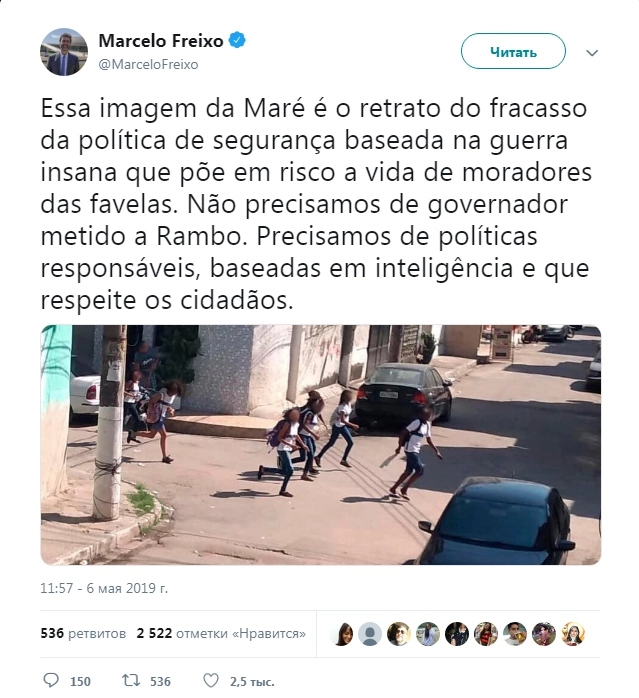The image size is (639, 698).
Task: Click the tweet body text
Action: coord(316,204)
